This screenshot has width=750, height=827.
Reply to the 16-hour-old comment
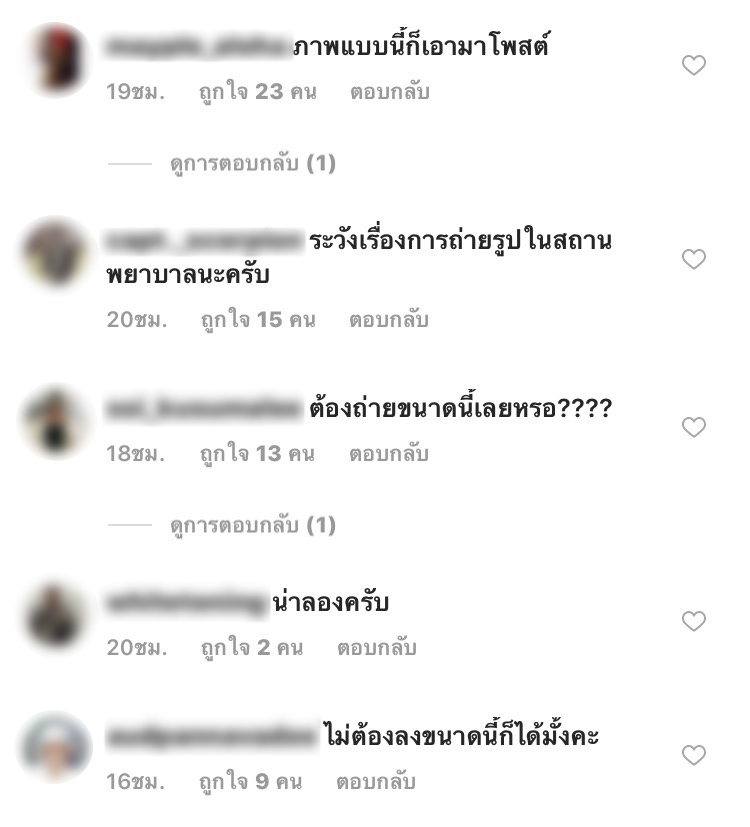376,782
